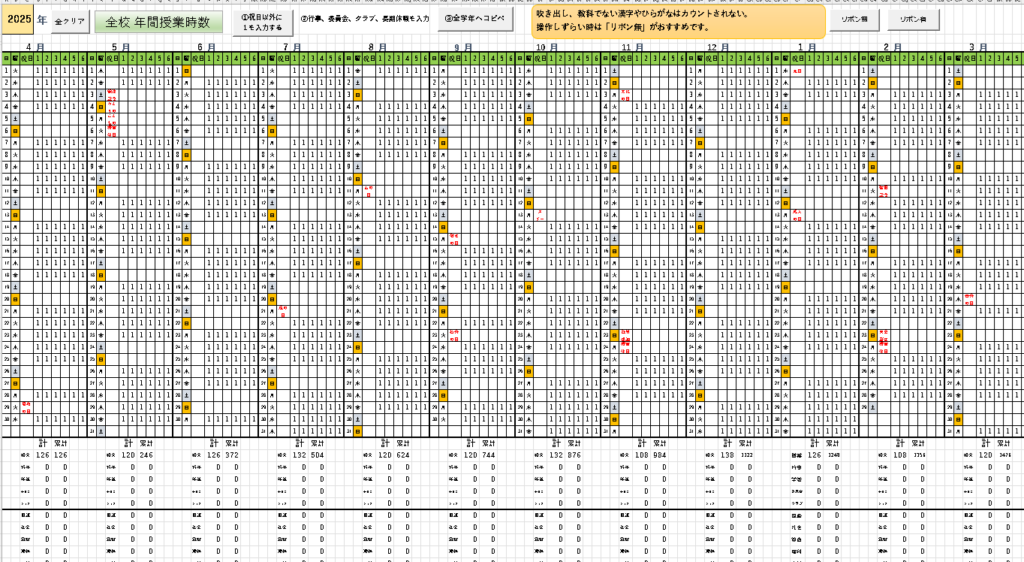
Task: Select the 11 月 month heading
Action: (x=632, y=47)
